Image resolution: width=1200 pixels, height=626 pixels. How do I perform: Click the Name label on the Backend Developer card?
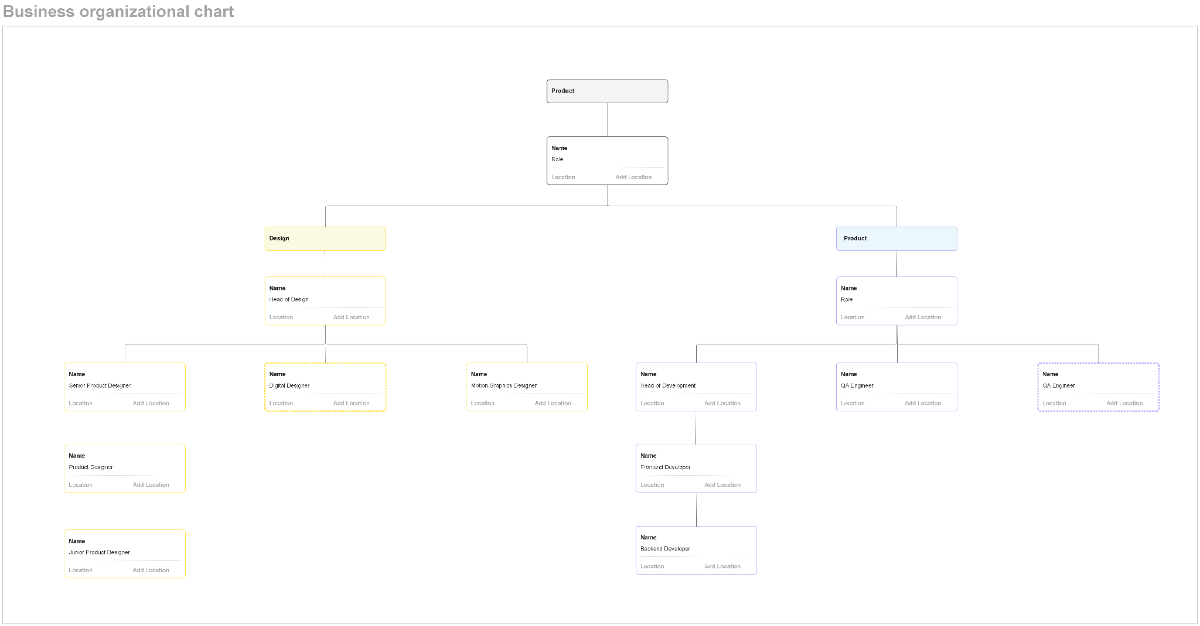pyautogui.click(x=651, y=537)
